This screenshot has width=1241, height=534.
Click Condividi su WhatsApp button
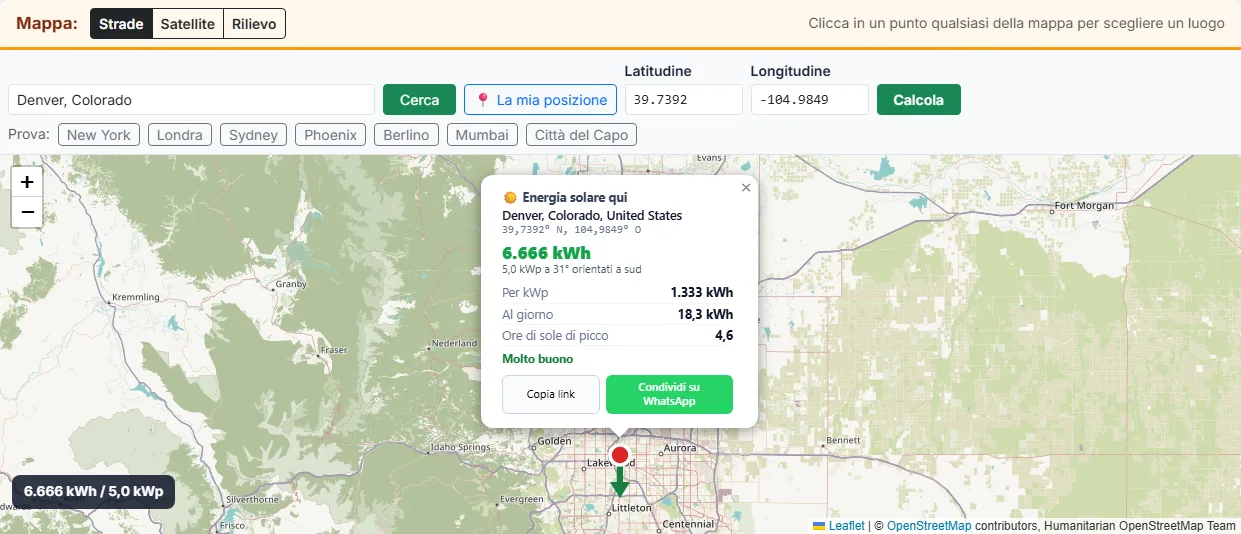click(x=669, y=394)
